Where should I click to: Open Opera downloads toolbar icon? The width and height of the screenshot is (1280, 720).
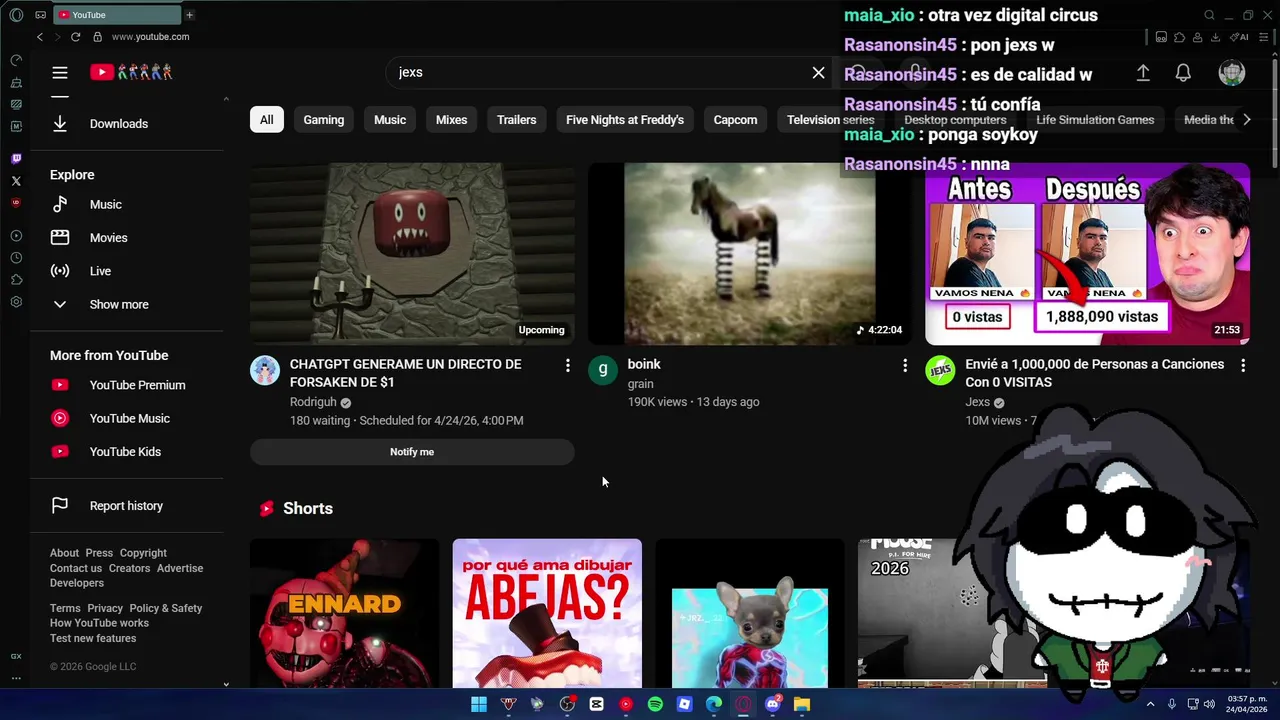[1215, 37]
